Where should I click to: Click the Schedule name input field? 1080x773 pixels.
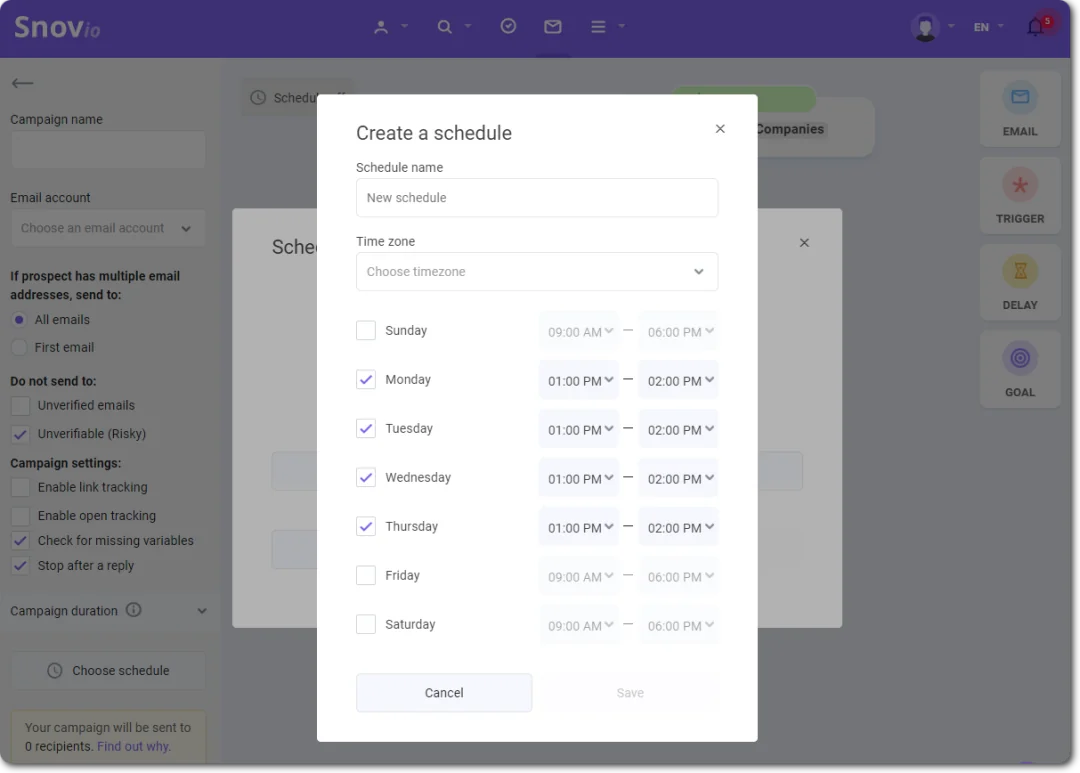click(x=537, y=198)
